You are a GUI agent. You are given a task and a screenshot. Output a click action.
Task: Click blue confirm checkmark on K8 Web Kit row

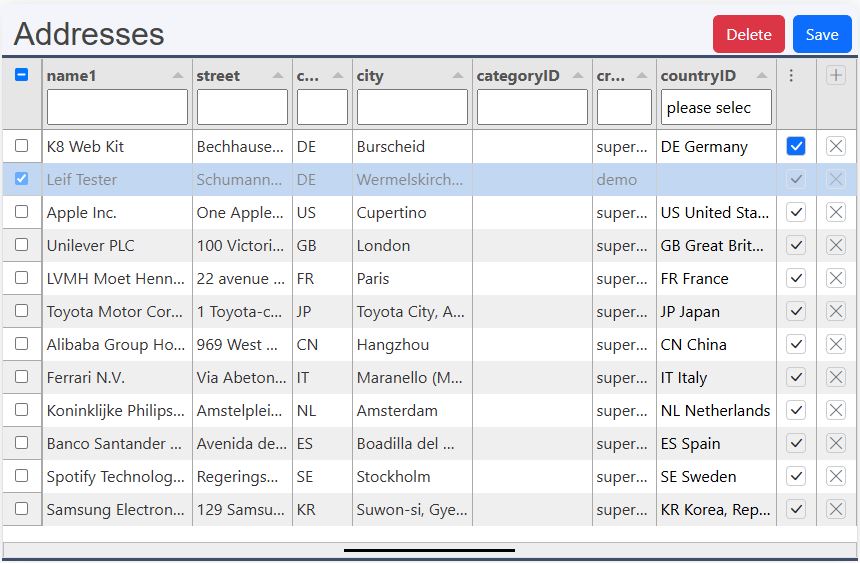(x=796, y=146)
